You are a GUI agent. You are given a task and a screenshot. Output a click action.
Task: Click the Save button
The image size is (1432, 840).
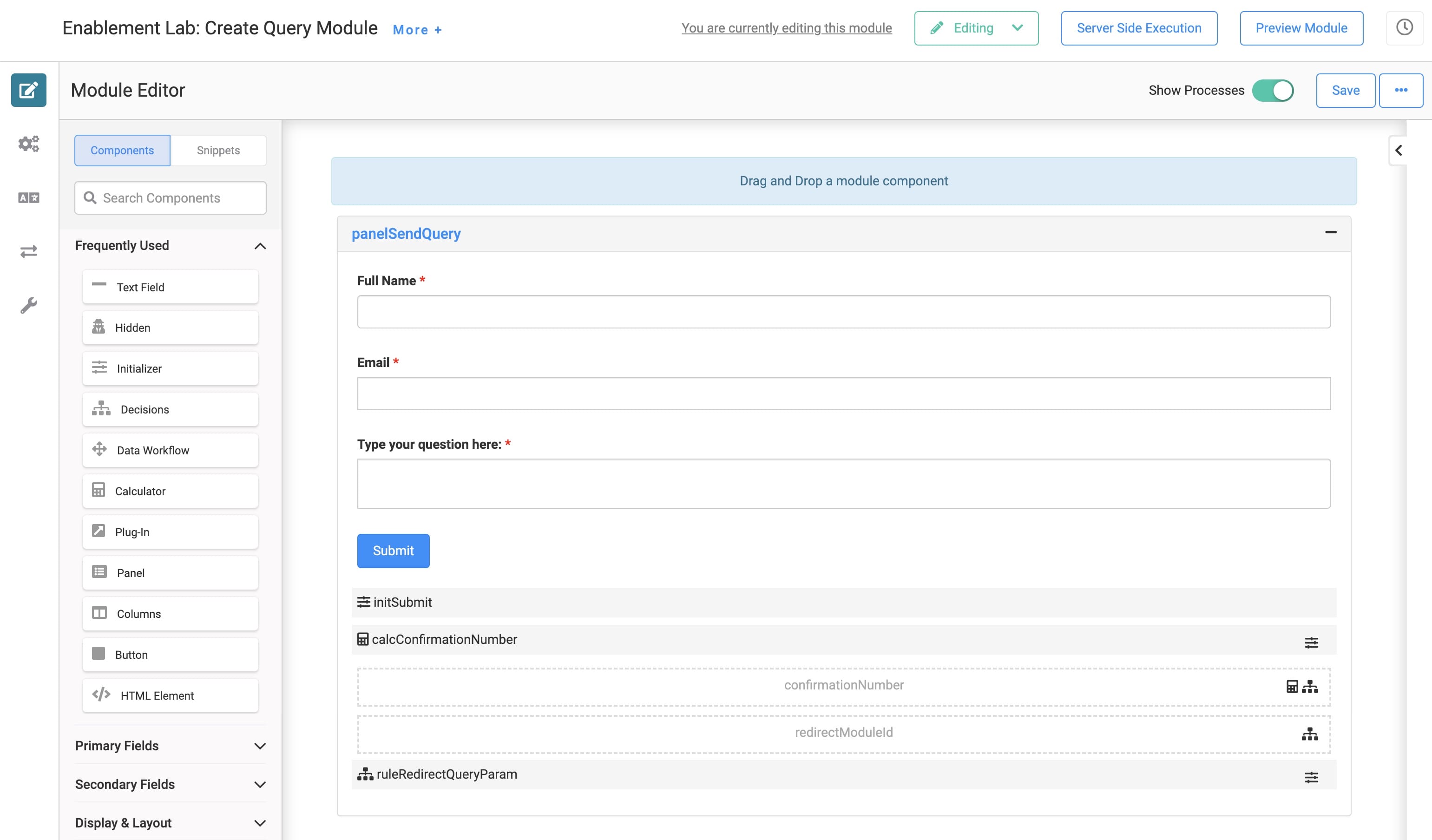[x=1345, y=91]
